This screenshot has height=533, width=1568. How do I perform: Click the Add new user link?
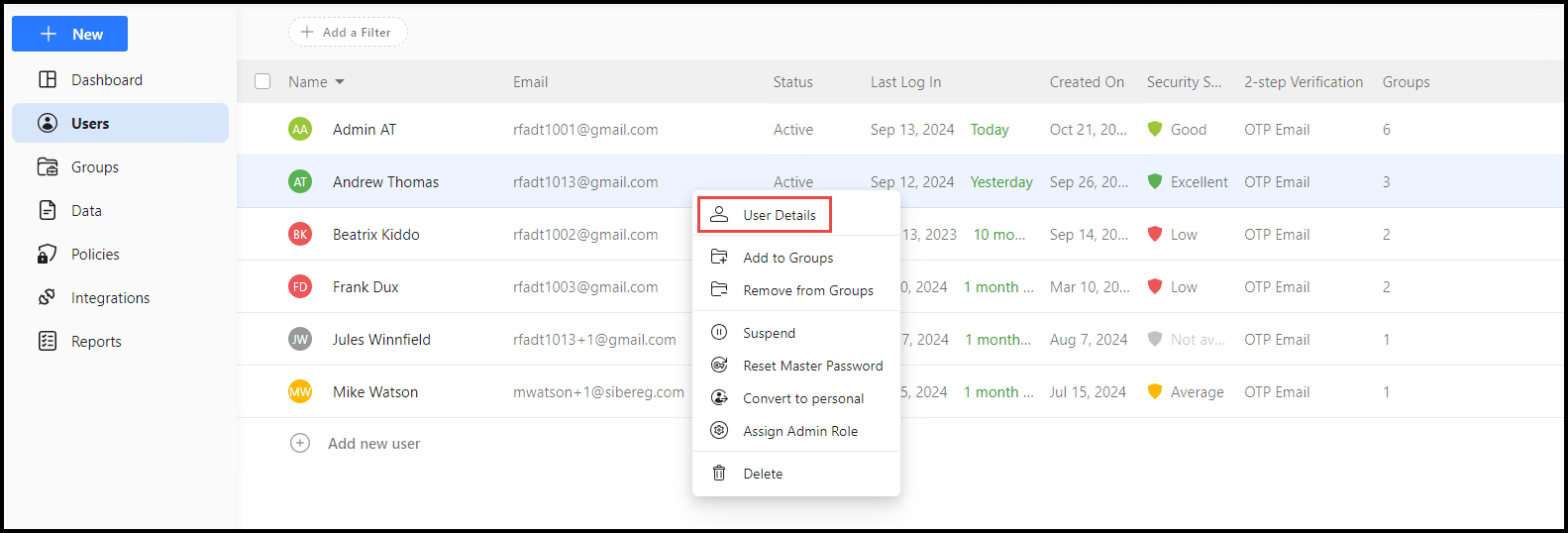[373, 444]
